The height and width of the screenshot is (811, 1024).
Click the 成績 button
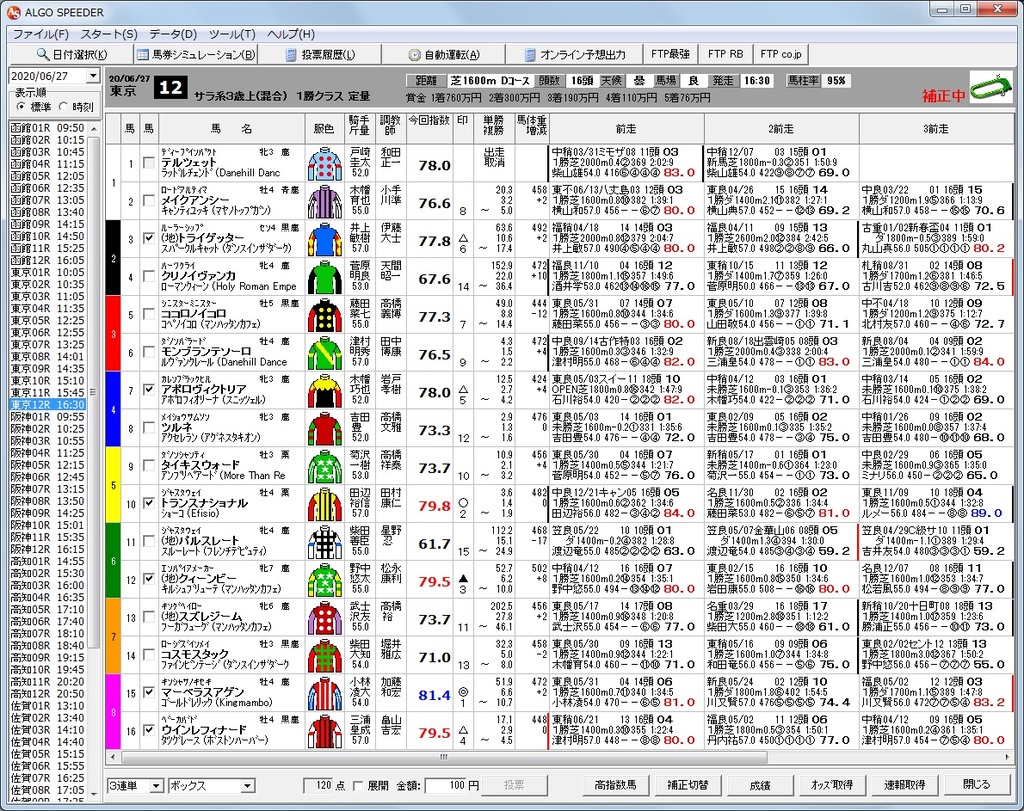coord(760,785)
